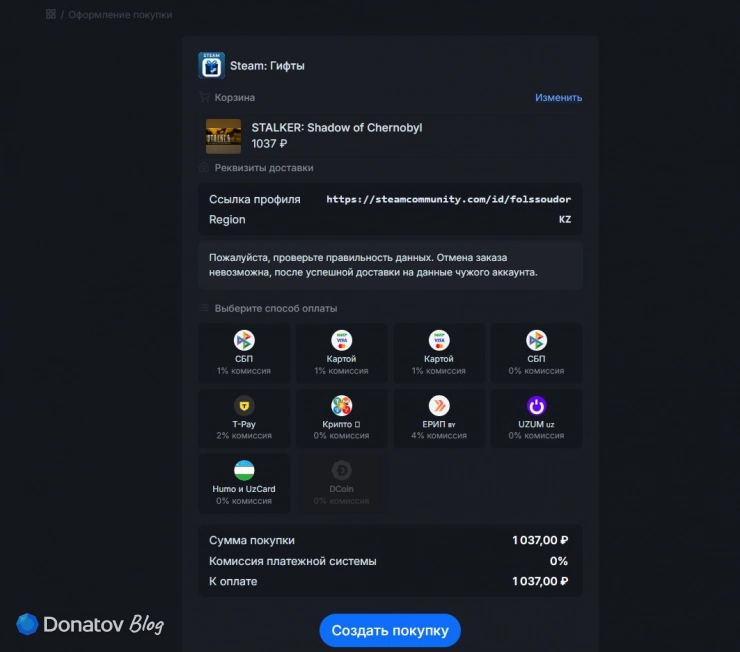This screenshot has height=652, width=740.
Task: Select first Картой 1% payment option
Action: click(341, 353)
